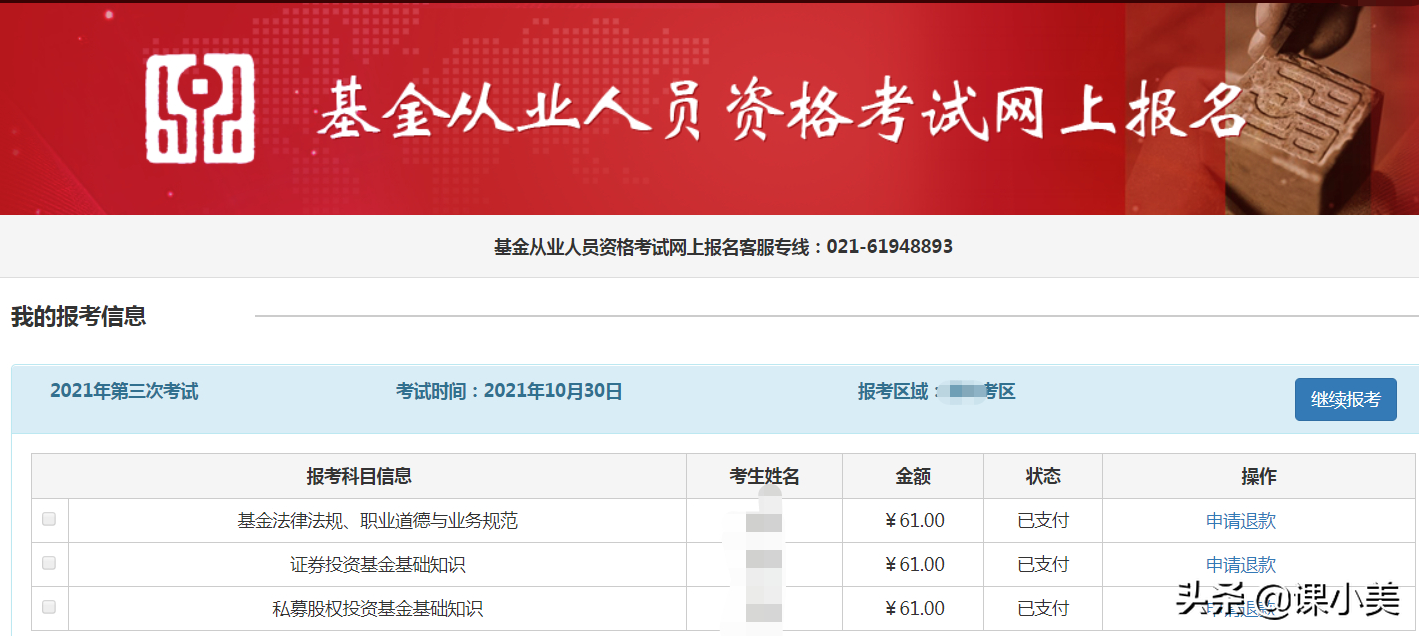This screenshot has height=636, width=1419.
Task: Check the 证券投资基金基础知识 checkbox
Action: coord(49,563)
